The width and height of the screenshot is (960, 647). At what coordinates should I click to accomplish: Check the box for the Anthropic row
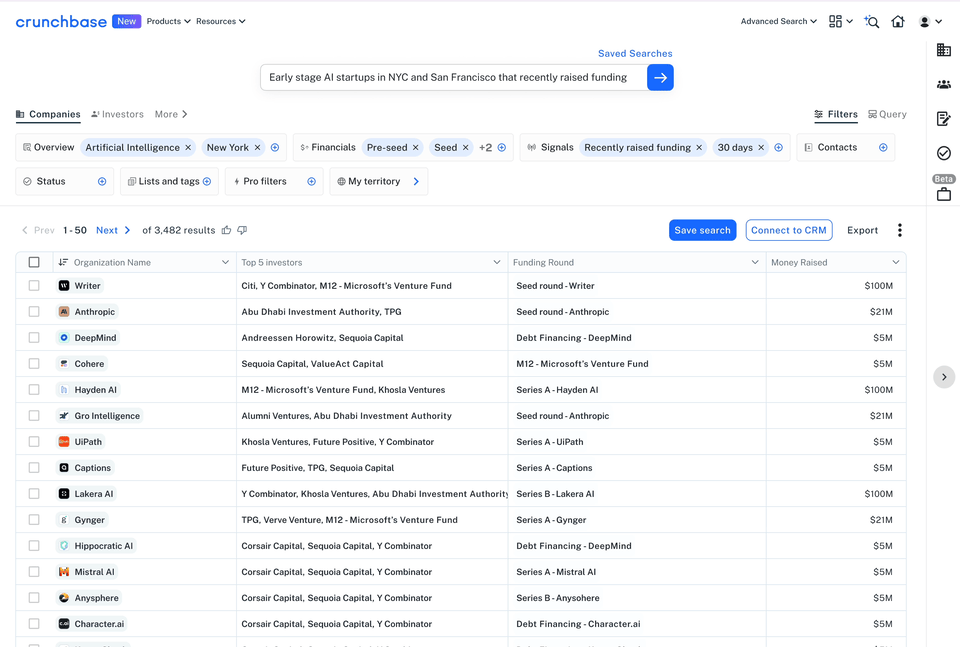click(x=34, y=312)
